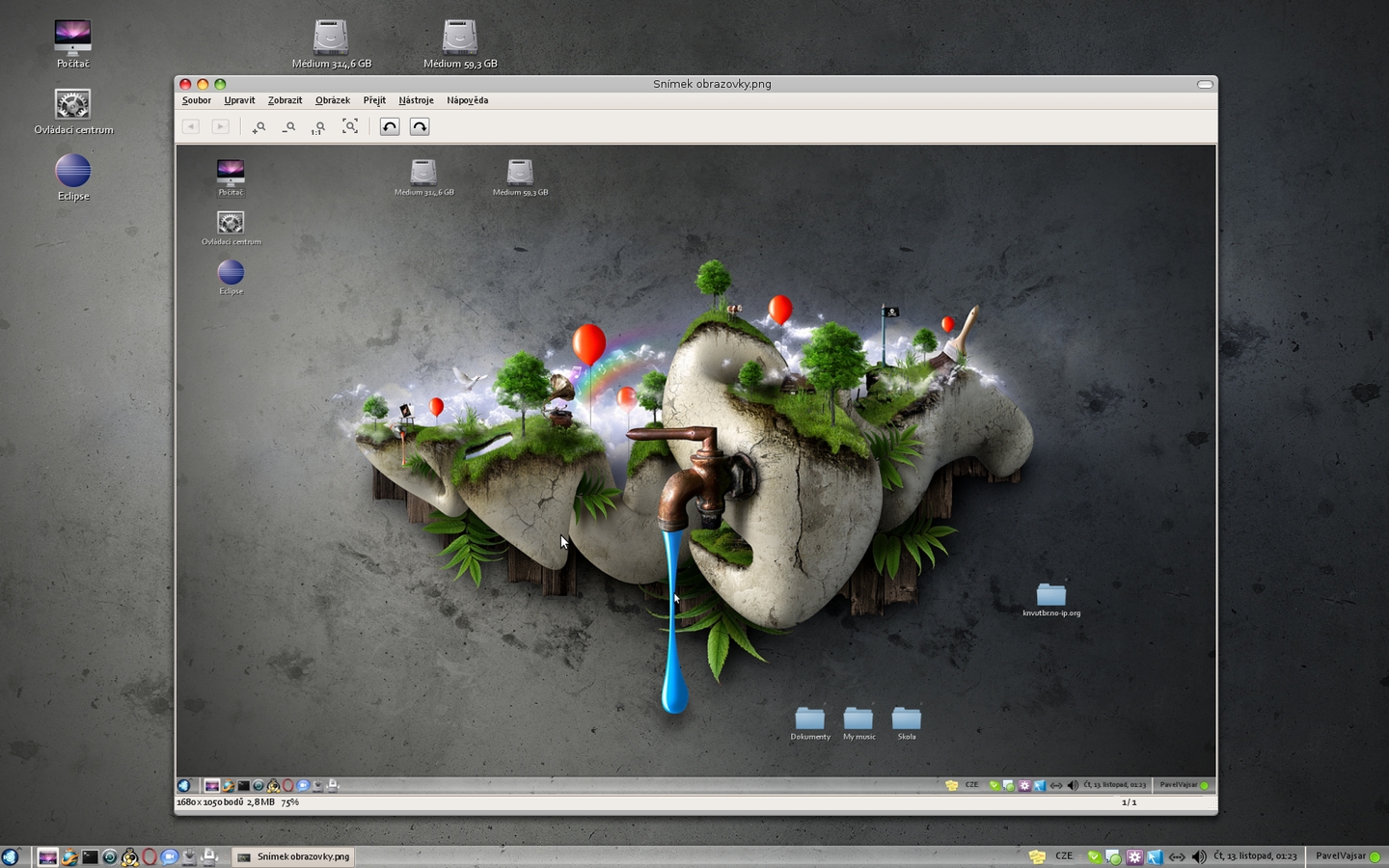Image resolution: width=1389 pixels, height=868 pixels.
Task: Click the pill button in the window's top-right corner
Action: point(1205,85)
